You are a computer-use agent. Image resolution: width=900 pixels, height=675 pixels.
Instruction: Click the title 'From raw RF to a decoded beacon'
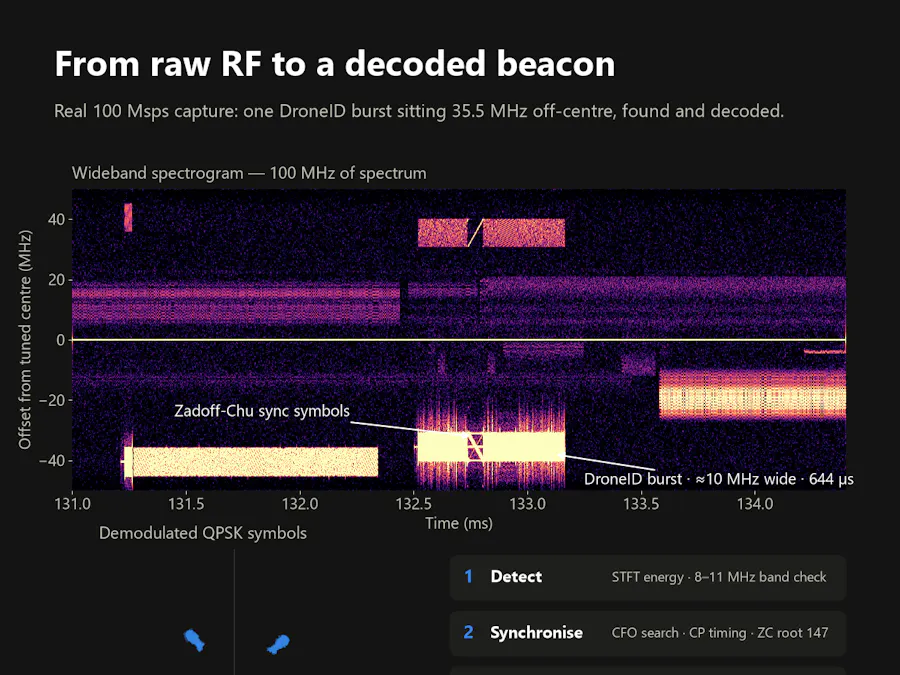(x=335, y=64)
